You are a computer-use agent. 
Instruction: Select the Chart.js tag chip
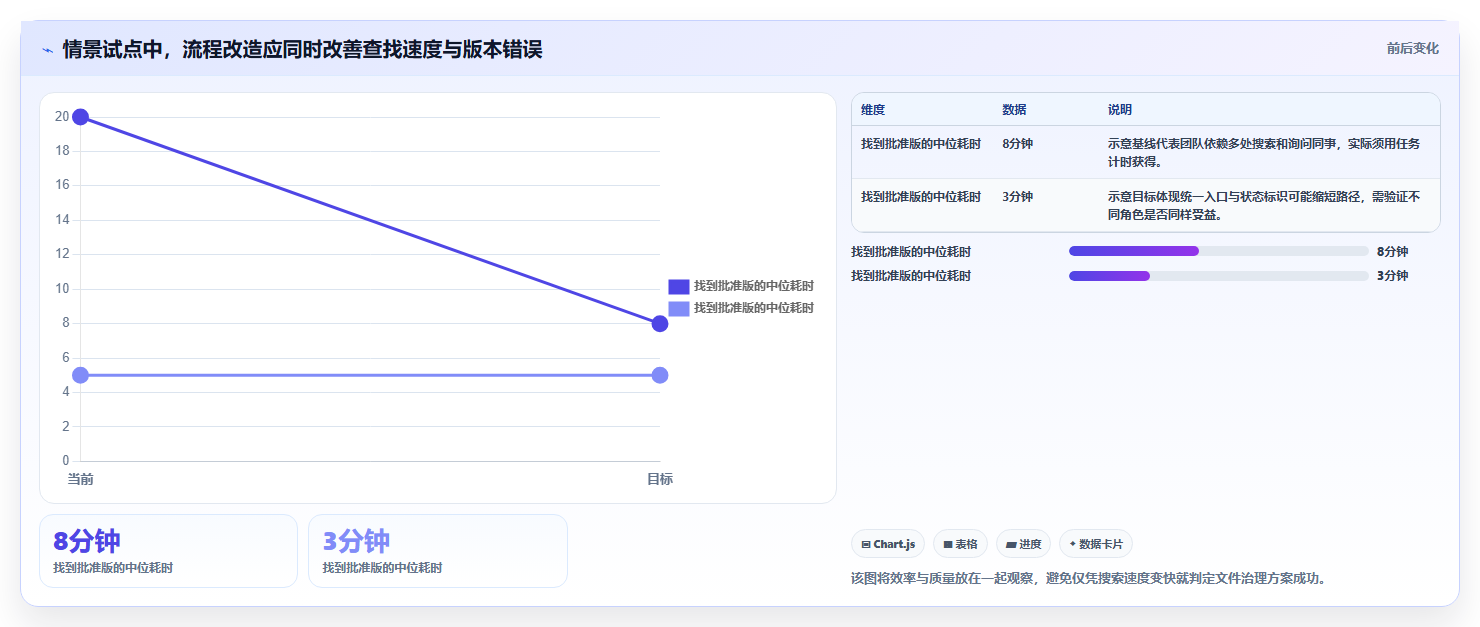[888, 544]
